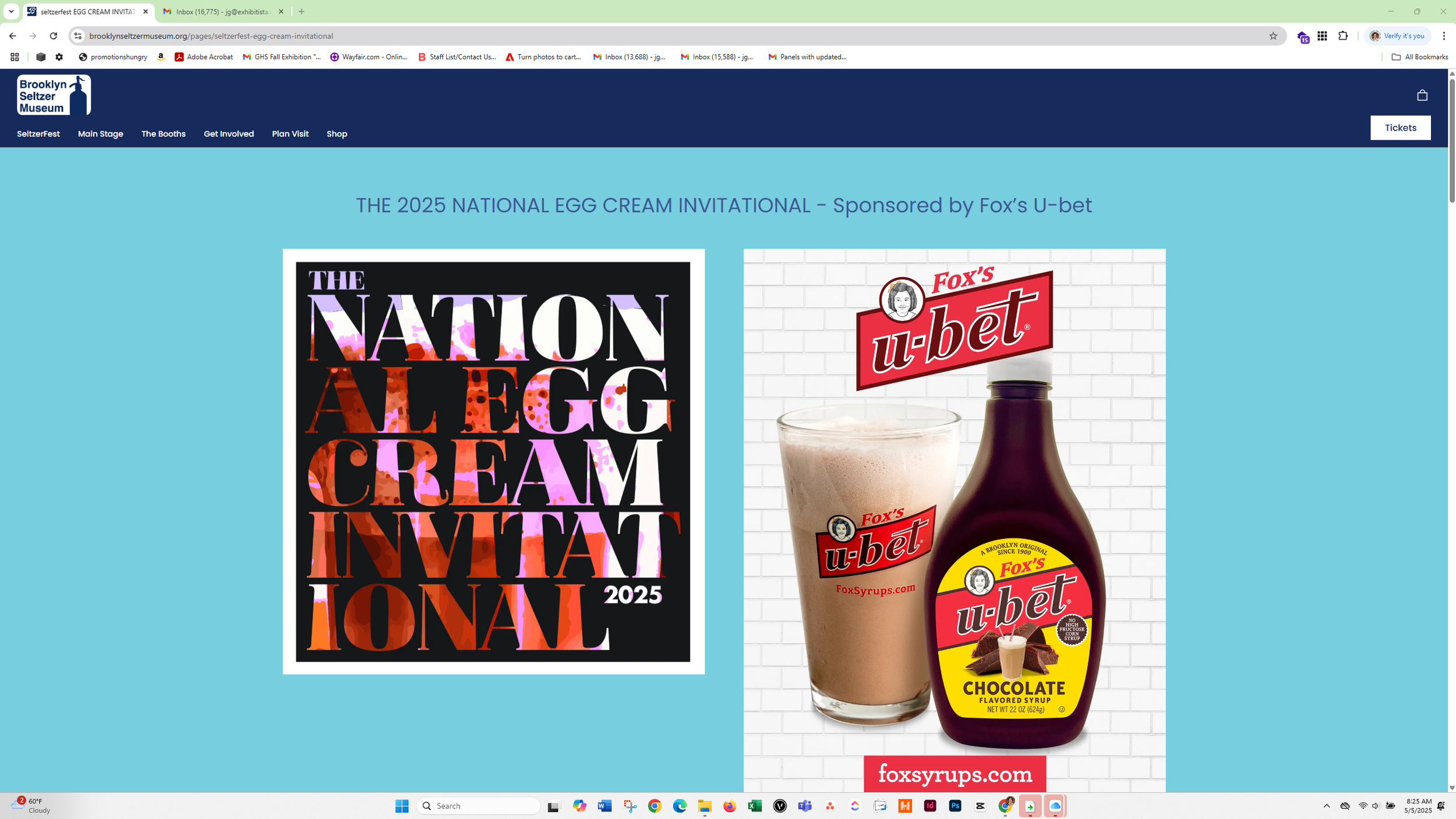Click the Fox's U-bet sponsor image
Viewport: 1456px width, 819px height.
tap(954, 518)
